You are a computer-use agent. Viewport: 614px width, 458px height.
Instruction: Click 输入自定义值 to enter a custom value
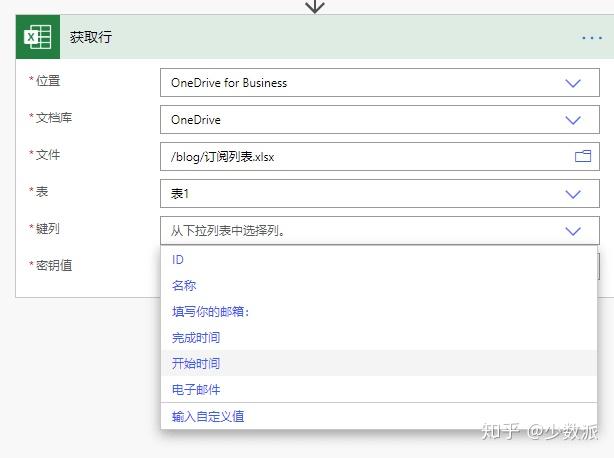(x=208, y=416)
